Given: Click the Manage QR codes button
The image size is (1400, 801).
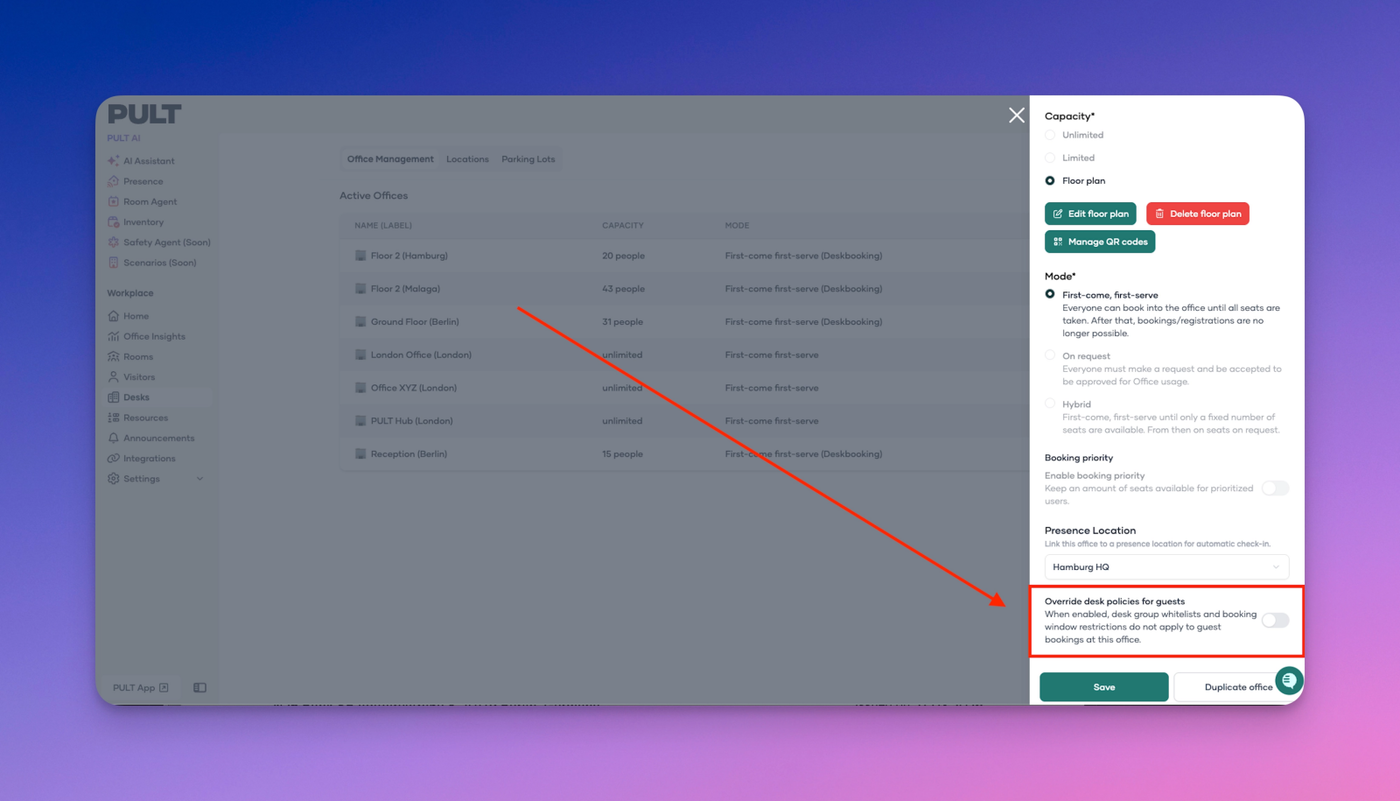Looking at the screenshot, I should 1099,242.
